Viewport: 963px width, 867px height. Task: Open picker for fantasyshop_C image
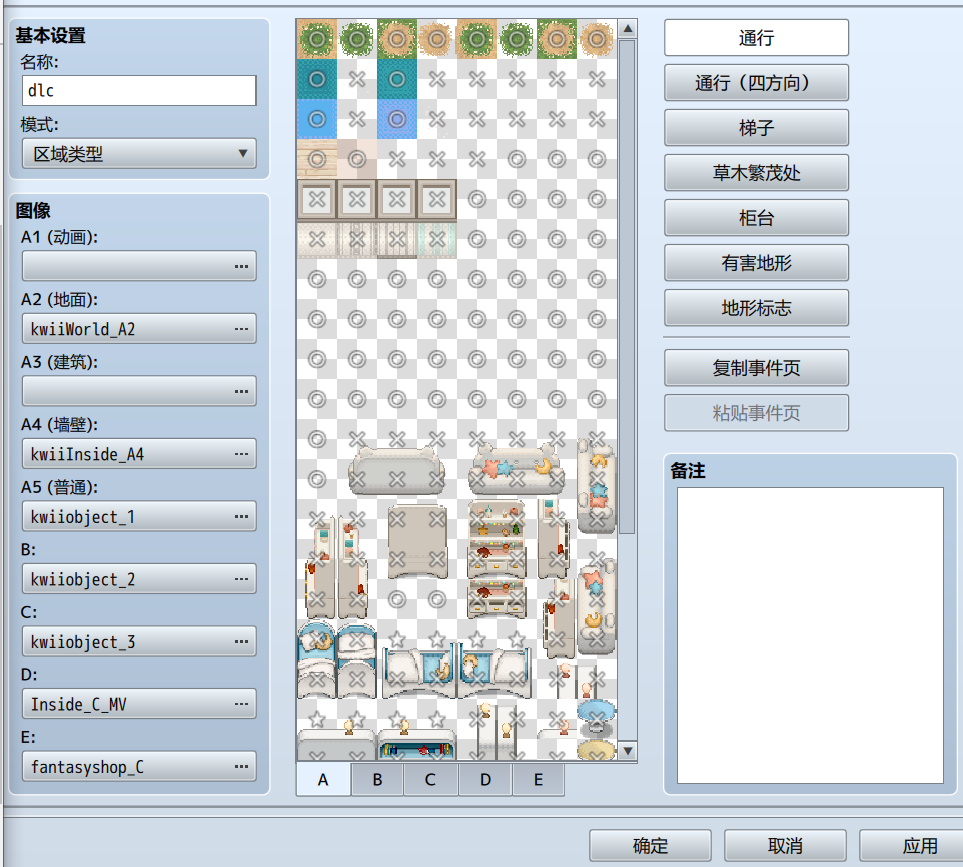tap(241, 766)
